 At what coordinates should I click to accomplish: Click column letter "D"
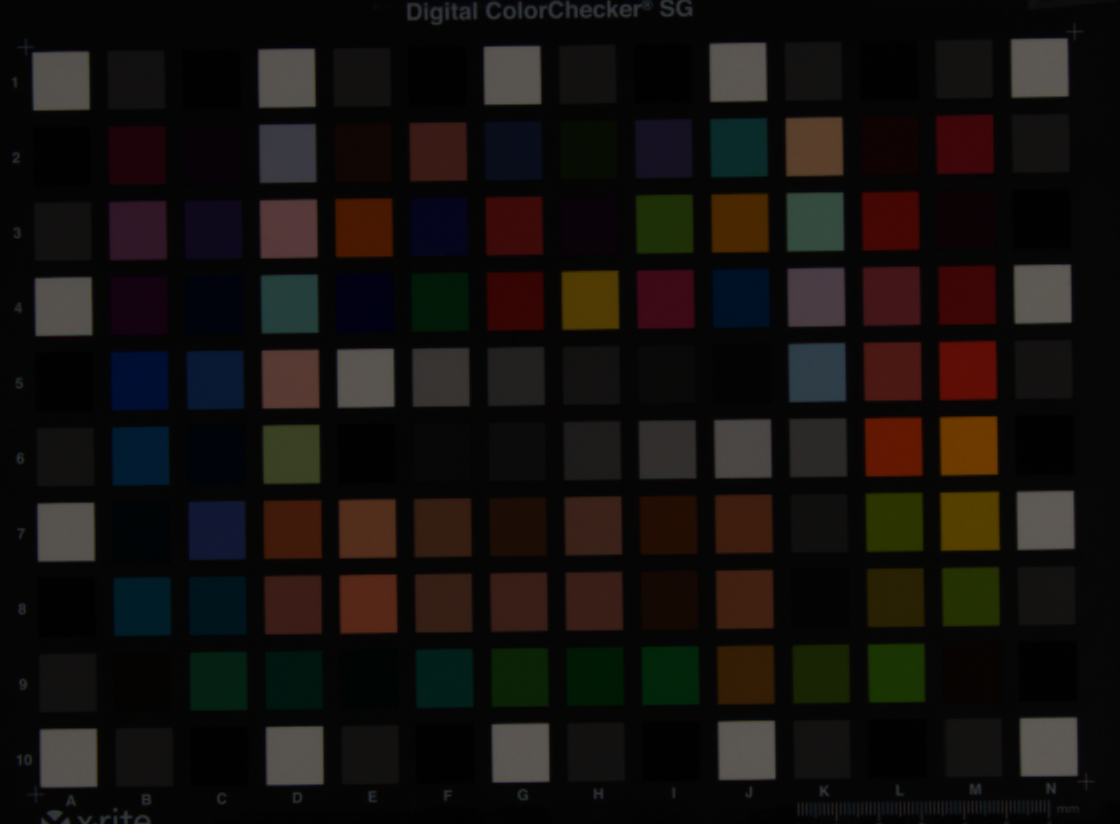coord(297,798)
